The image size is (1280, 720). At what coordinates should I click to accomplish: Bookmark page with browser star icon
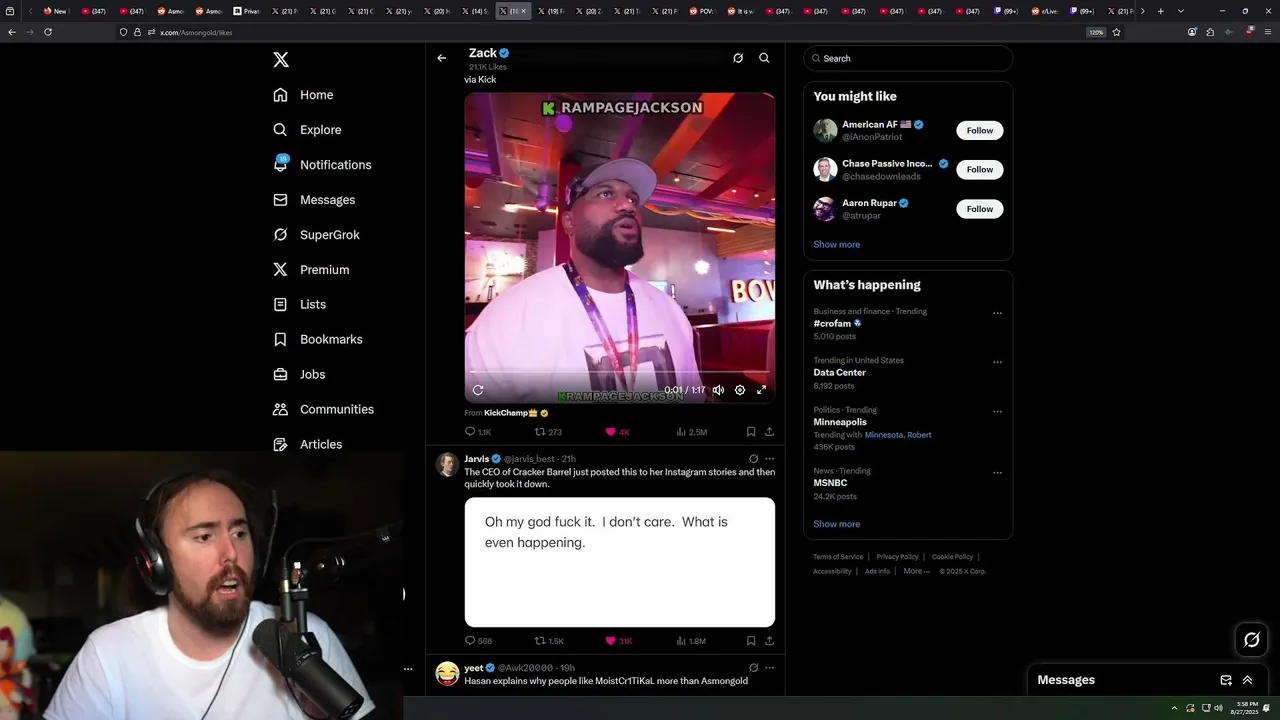click(x=1116, y=32)
